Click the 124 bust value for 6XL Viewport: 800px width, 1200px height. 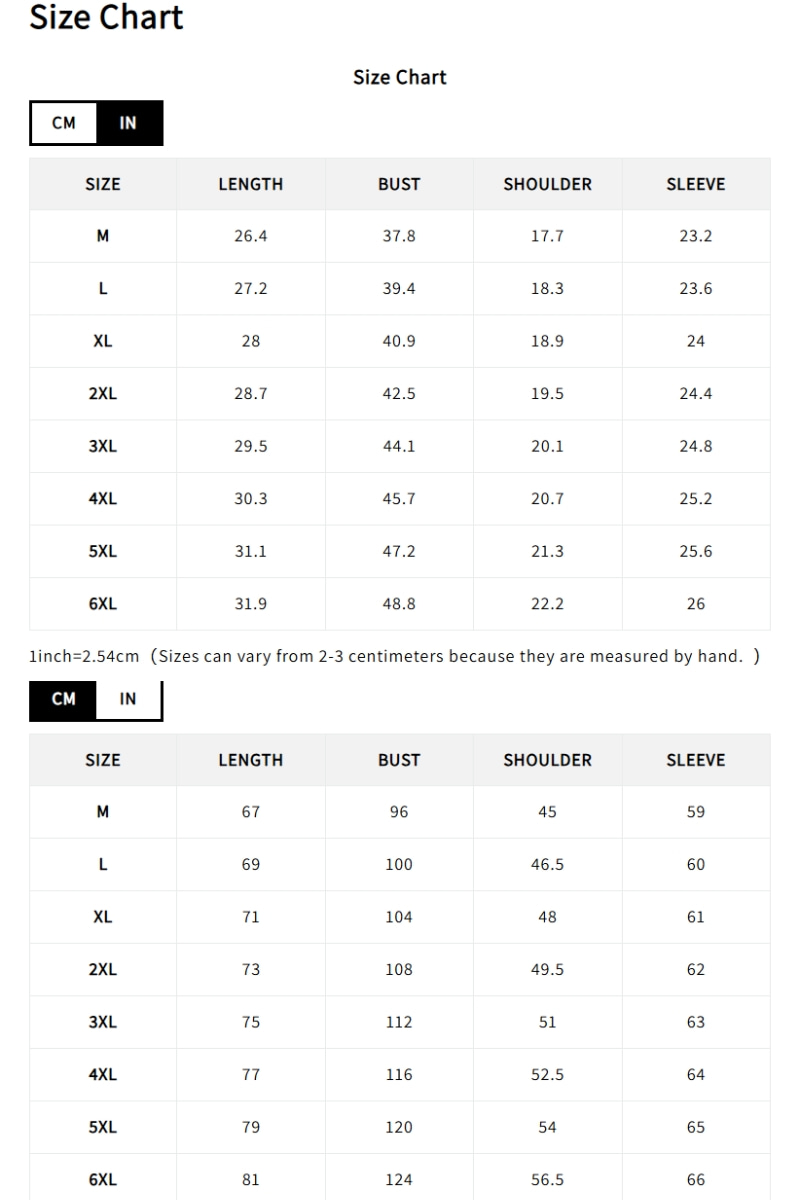pos(399,1180)
